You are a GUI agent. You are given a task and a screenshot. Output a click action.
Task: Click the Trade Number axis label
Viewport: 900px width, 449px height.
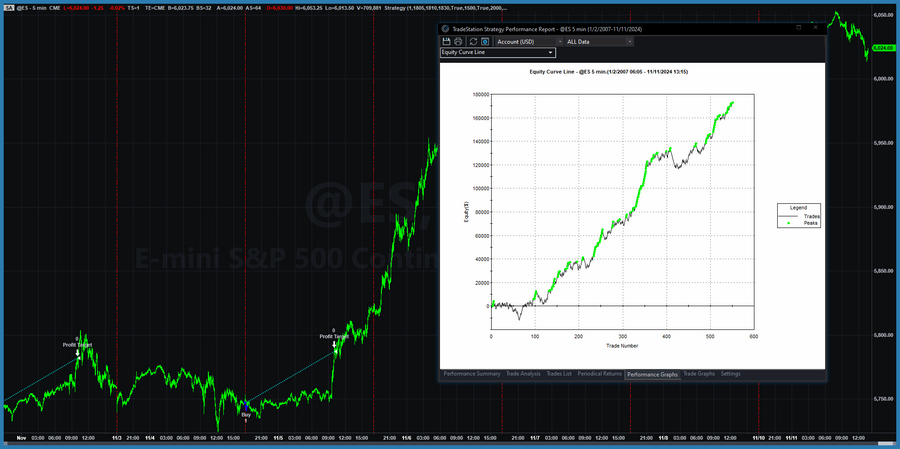click(622, 346)
